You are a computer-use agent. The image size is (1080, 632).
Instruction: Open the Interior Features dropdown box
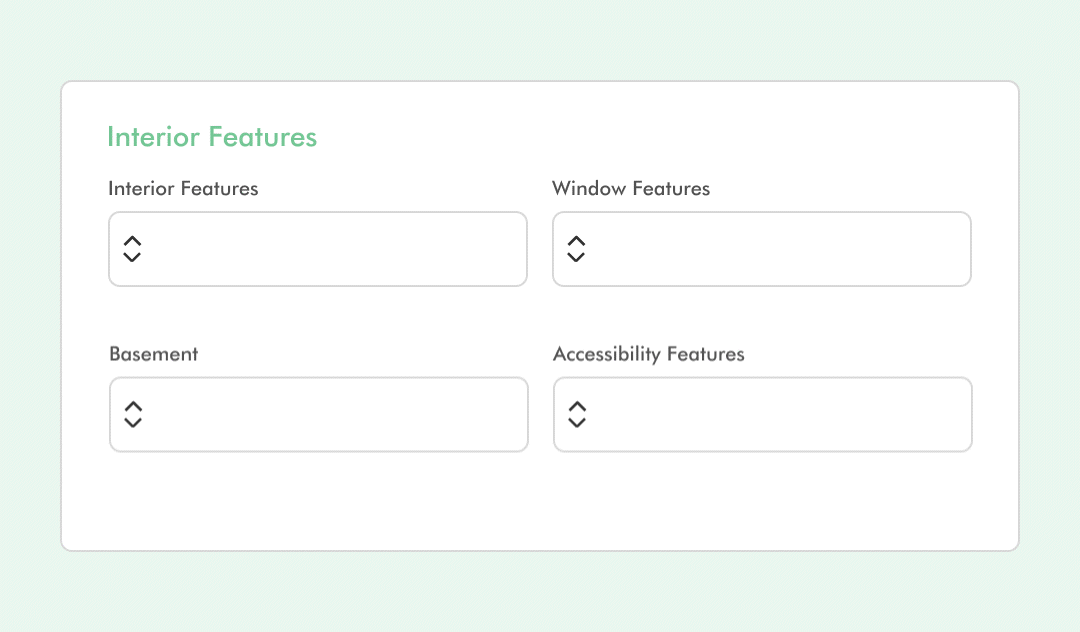tap(318, 249)
